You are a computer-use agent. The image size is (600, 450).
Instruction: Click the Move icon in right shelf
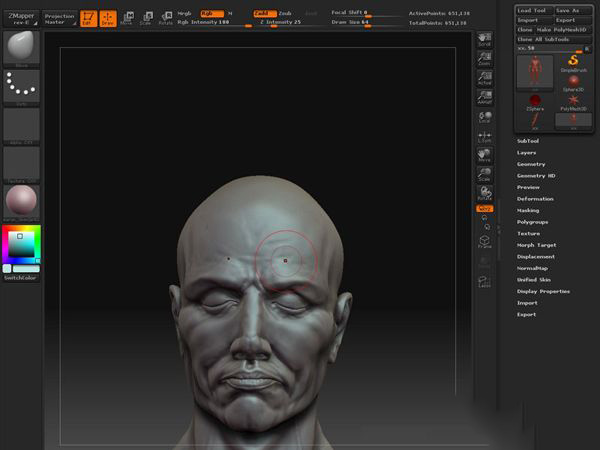[x=484, y=156]
